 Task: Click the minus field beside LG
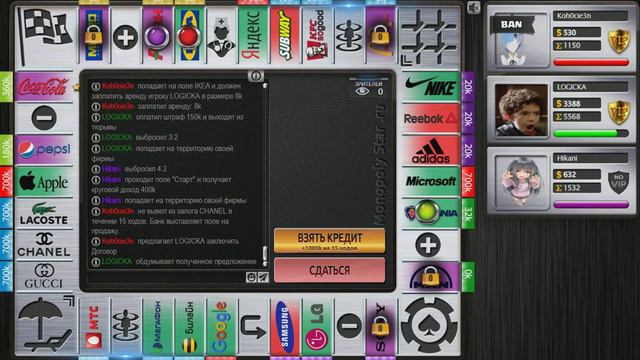click(349, 326)
